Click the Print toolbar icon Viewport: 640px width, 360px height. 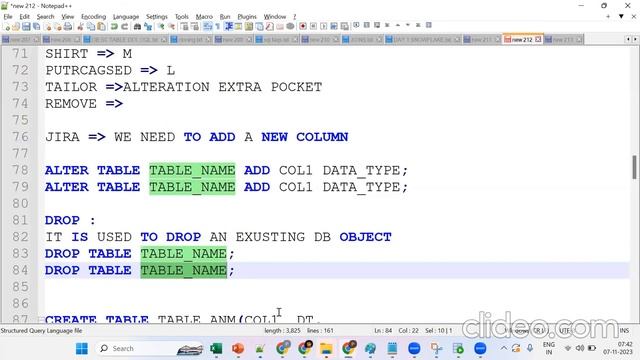click(68, 27)
